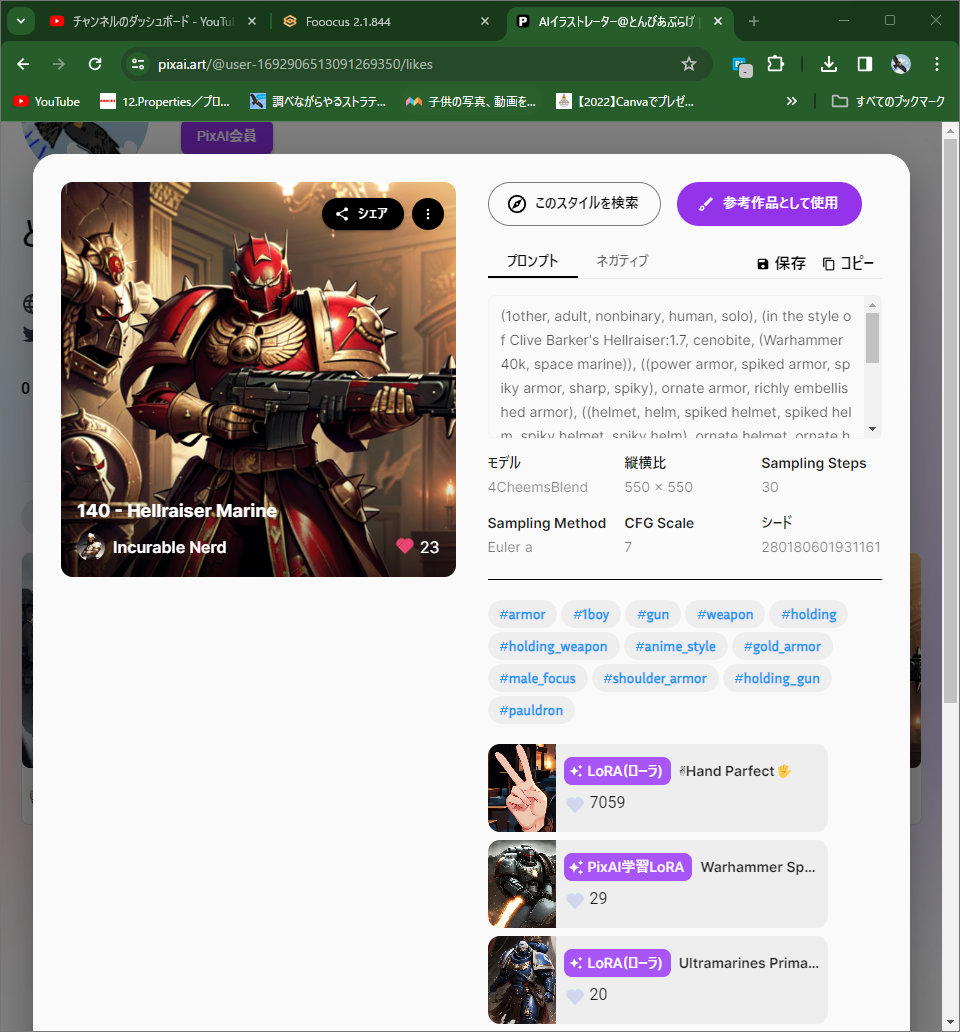Image resolution: width=960 pixels, height=1032 pixels.
Task: Open the #armor tag
Action: (x=522, y=614)
